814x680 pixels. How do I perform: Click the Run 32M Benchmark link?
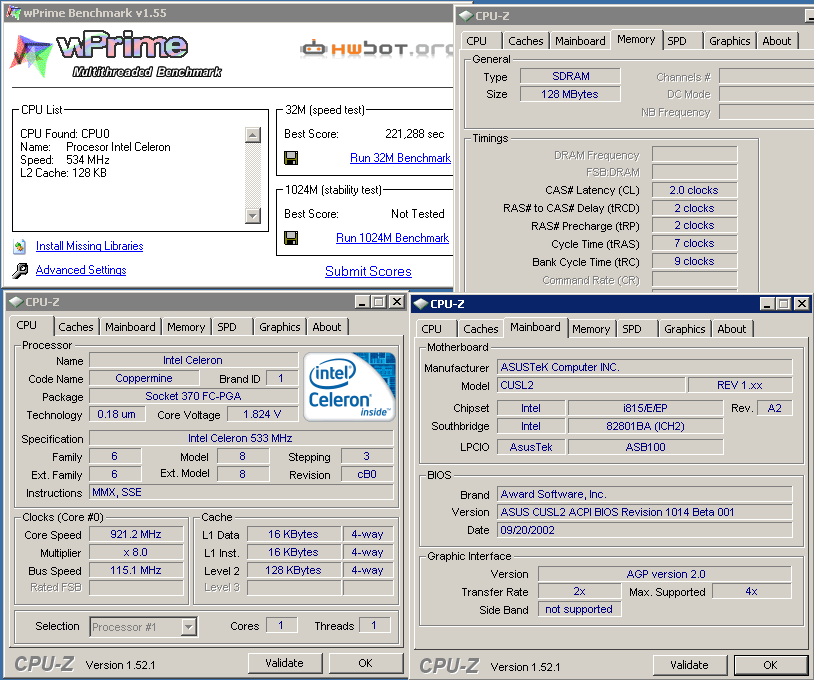[400, 158]
